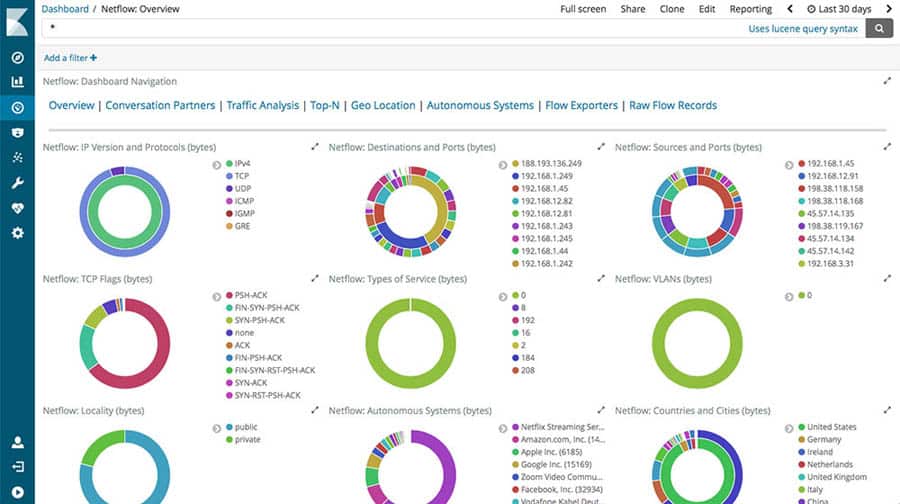This screenshot has height=504, width=900.
Task: Open the Reporting menu in top bar
Action: click(x=750, y=9)
